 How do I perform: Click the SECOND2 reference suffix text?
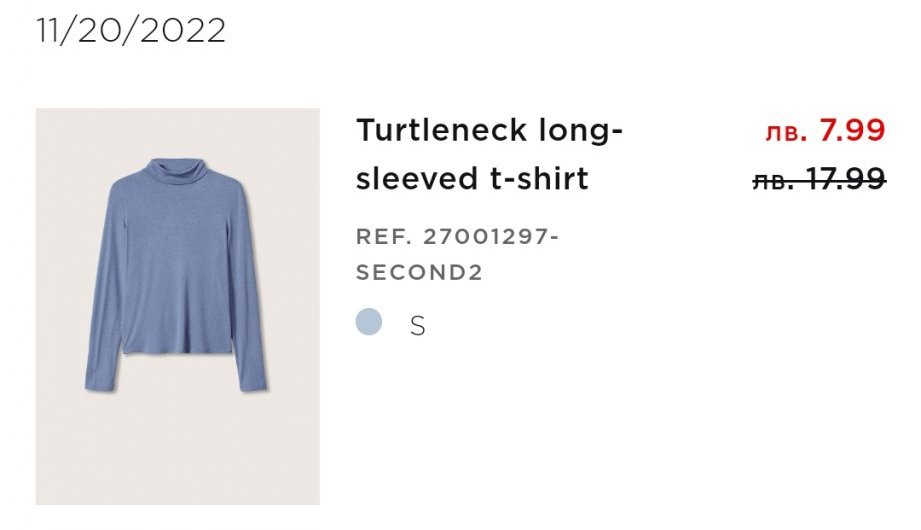click(x=419, y=273)
